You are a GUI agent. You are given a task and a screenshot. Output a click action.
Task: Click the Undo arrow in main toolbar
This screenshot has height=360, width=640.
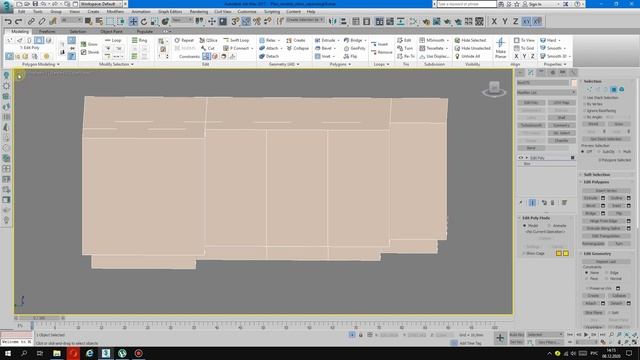[8, 21]
